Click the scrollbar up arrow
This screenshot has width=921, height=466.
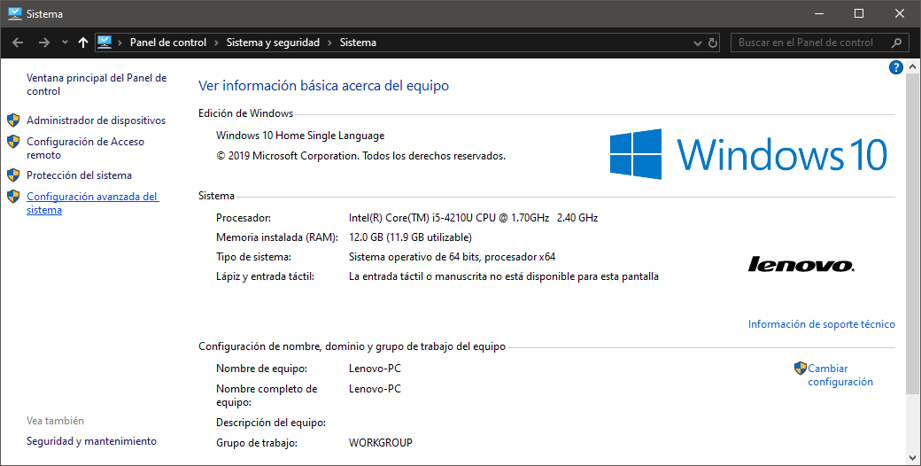912,67
